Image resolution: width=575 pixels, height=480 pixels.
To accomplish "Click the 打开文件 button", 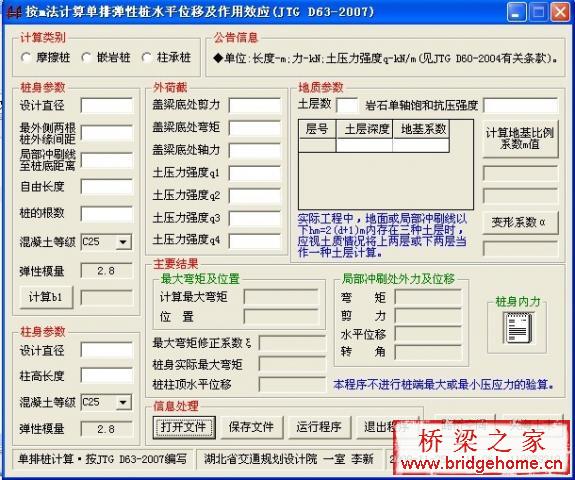I will pos(183,427).
